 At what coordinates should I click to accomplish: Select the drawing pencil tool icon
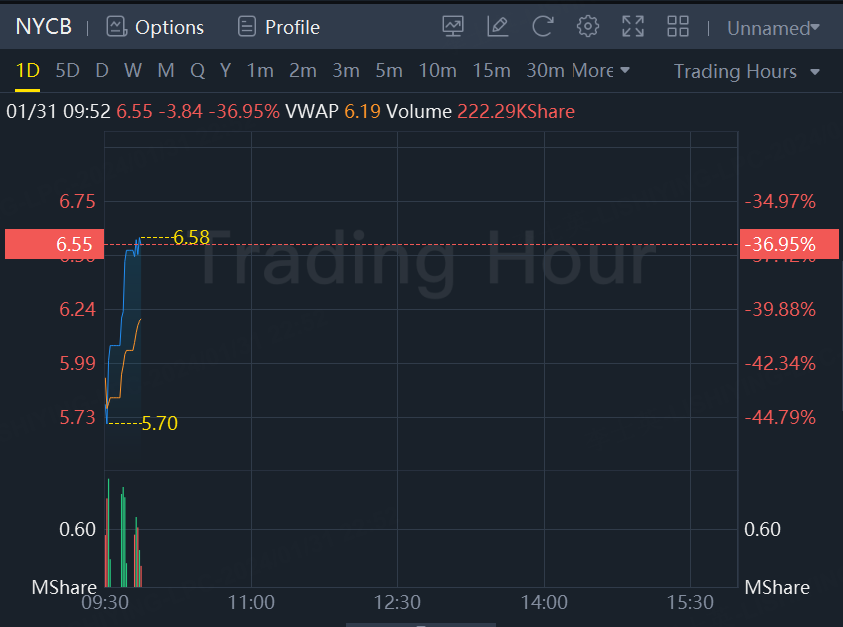point(497,26)
